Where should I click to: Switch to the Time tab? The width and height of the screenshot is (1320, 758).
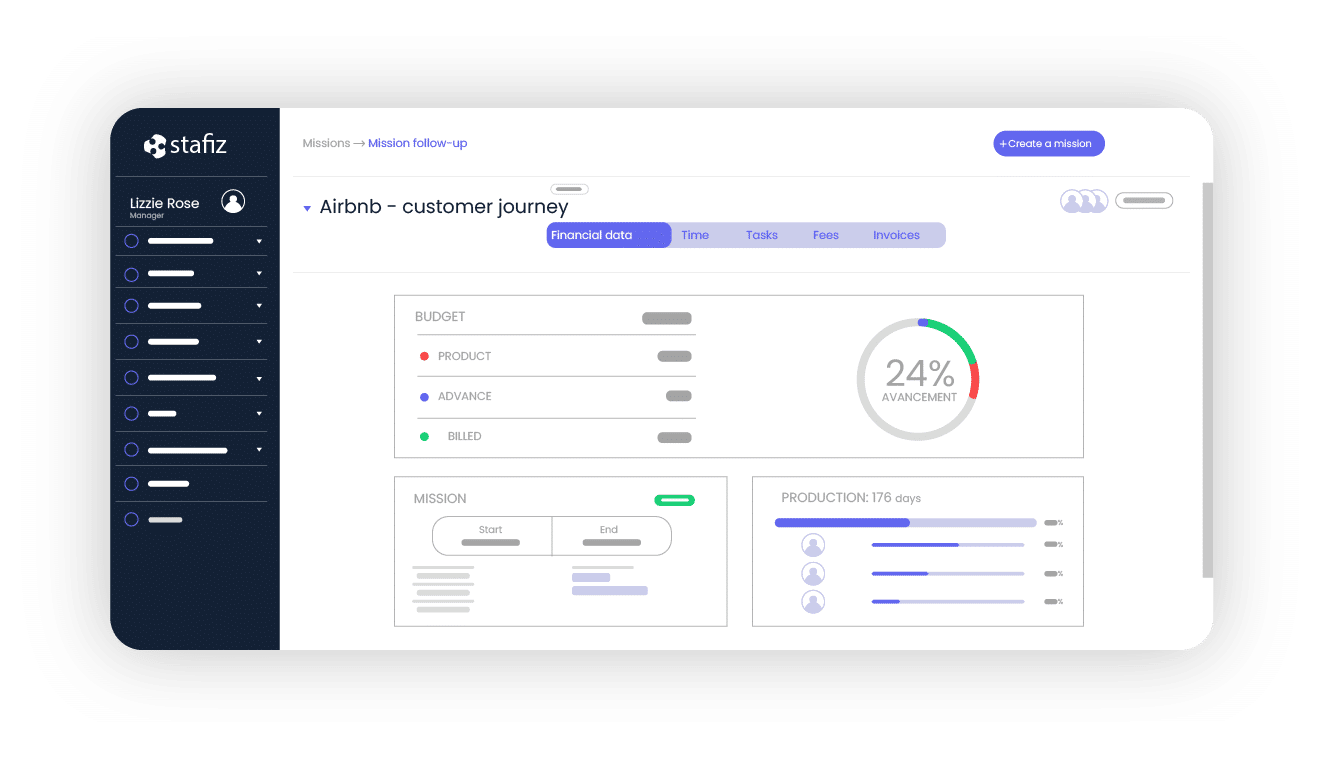(x=695, y=235)
